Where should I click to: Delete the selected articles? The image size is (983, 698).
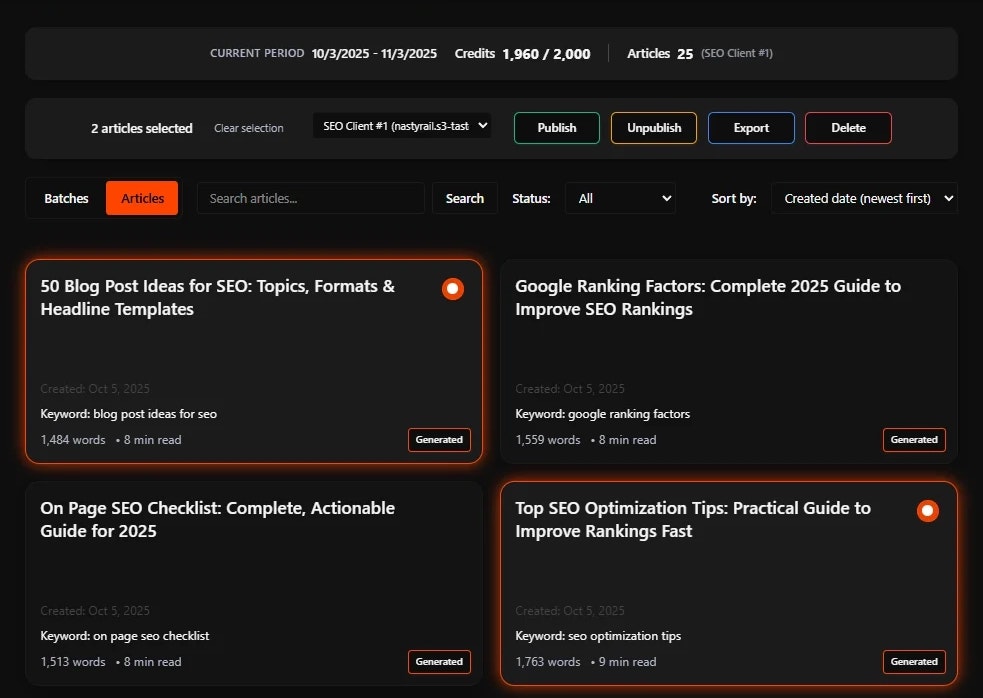(x=848, y=128)
